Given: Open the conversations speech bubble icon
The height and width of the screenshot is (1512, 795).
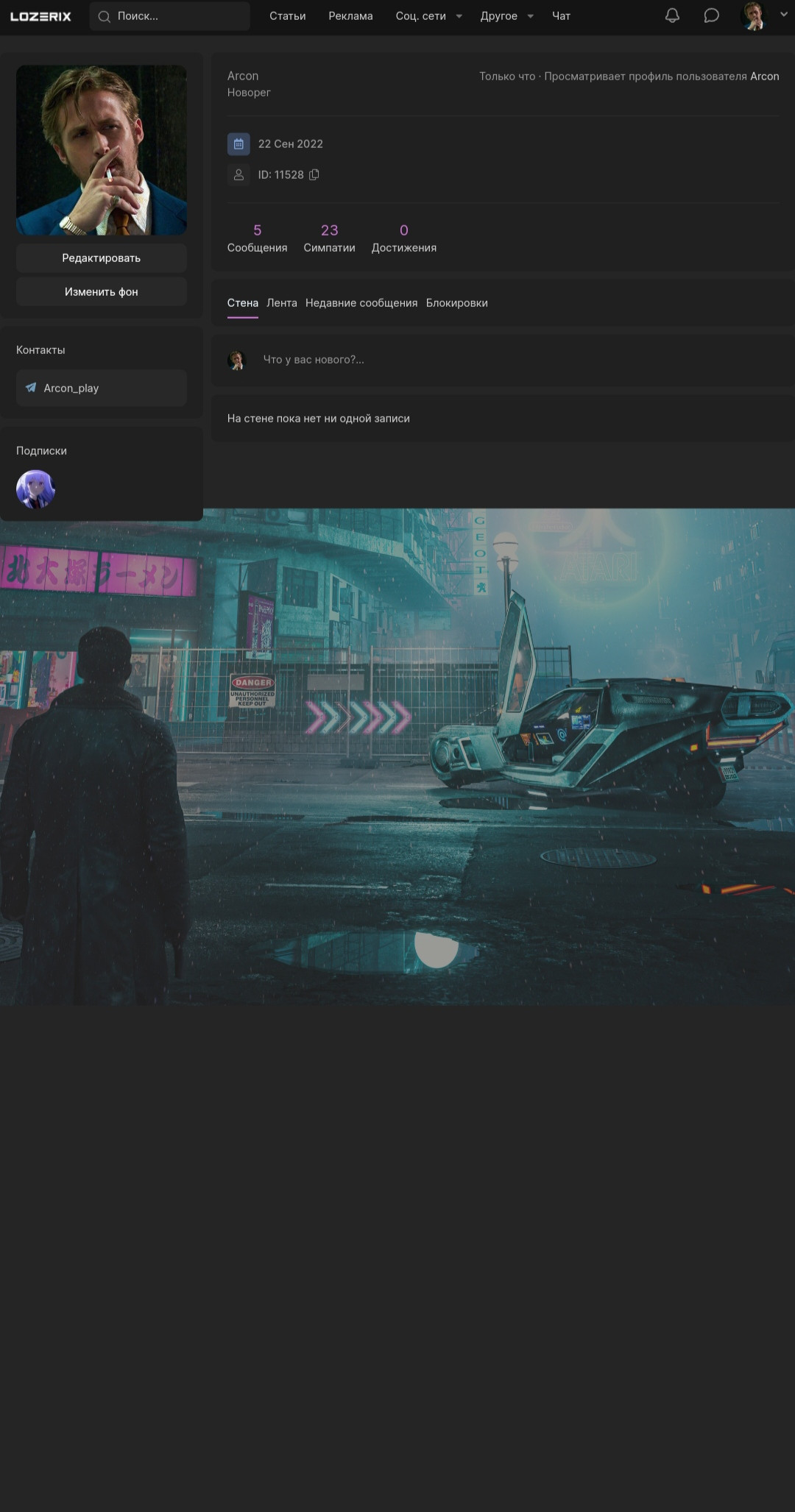Looking at the screenshot, I should pos(711,15).
